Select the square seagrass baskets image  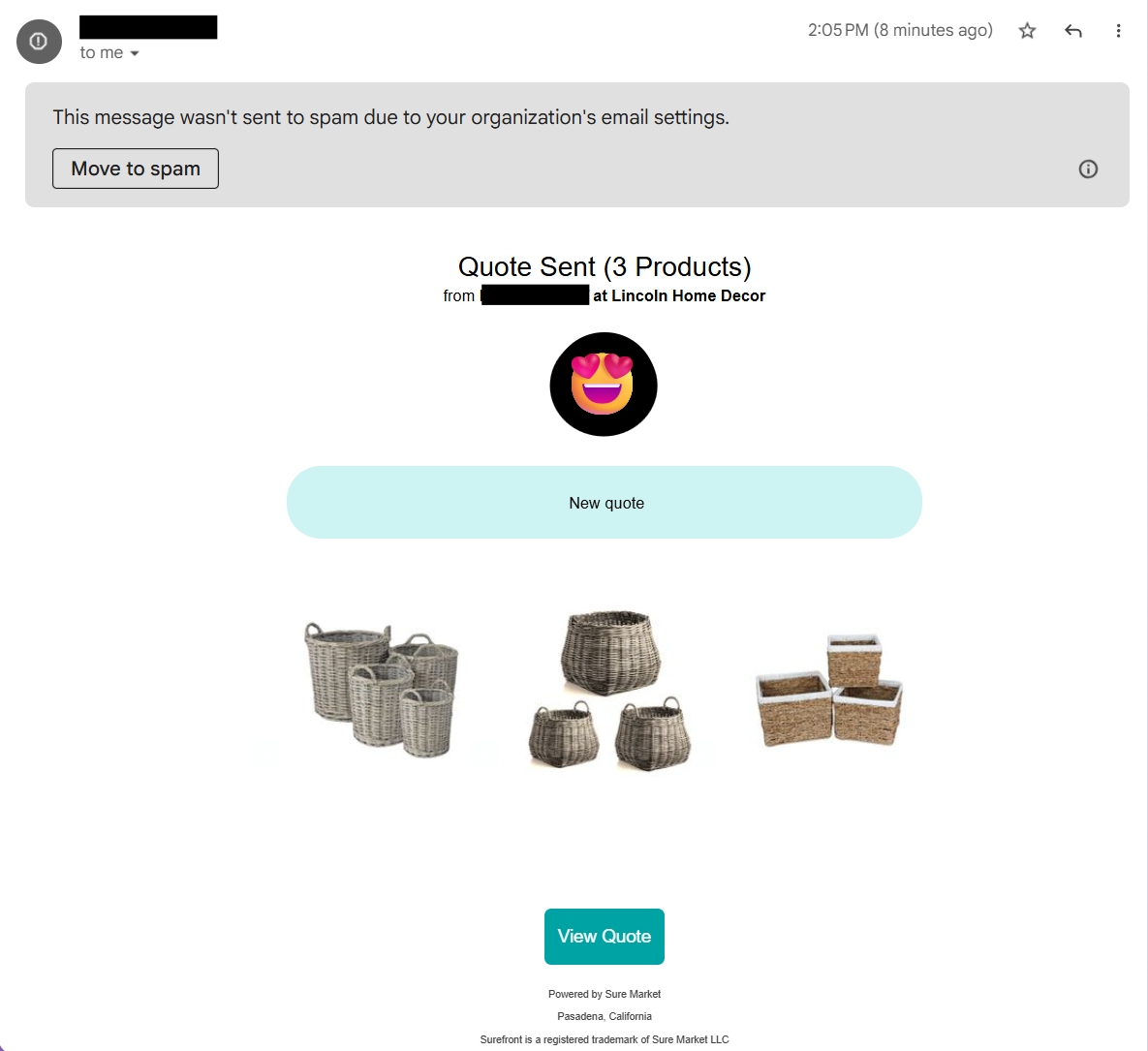click(828, 691)
